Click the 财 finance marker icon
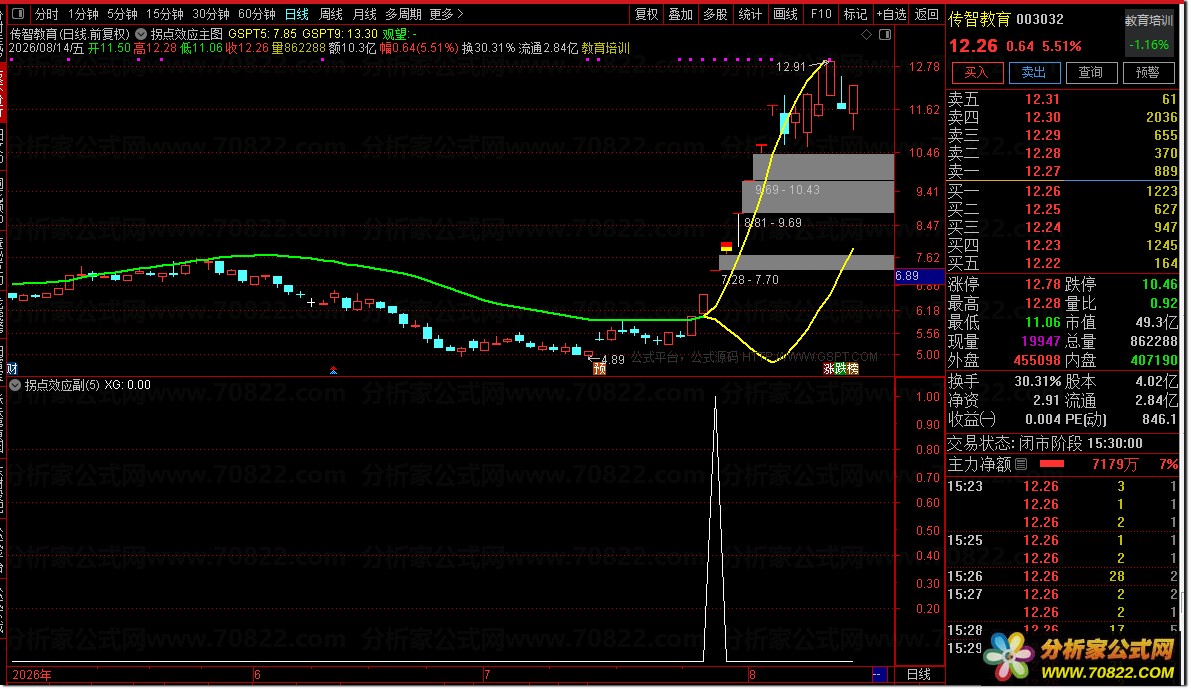 pyautogui.click(x=12, y=368)
